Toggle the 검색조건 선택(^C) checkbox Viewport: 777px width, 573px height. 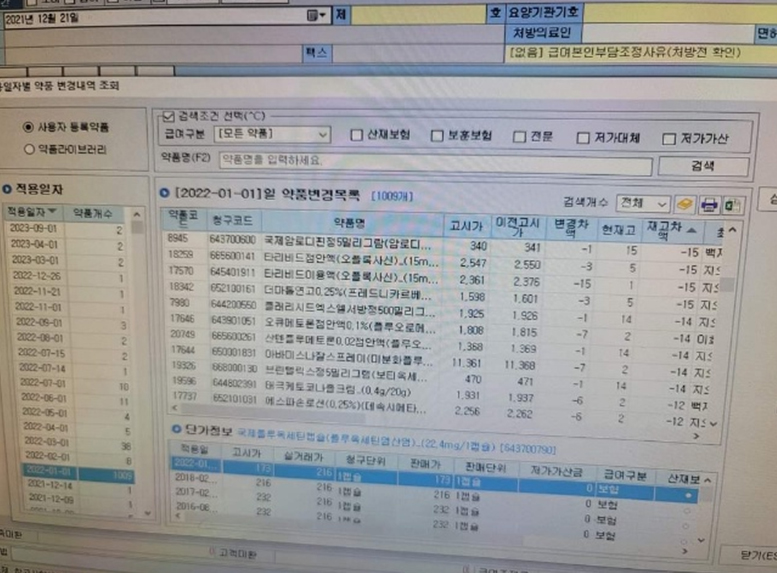(168, 116)
